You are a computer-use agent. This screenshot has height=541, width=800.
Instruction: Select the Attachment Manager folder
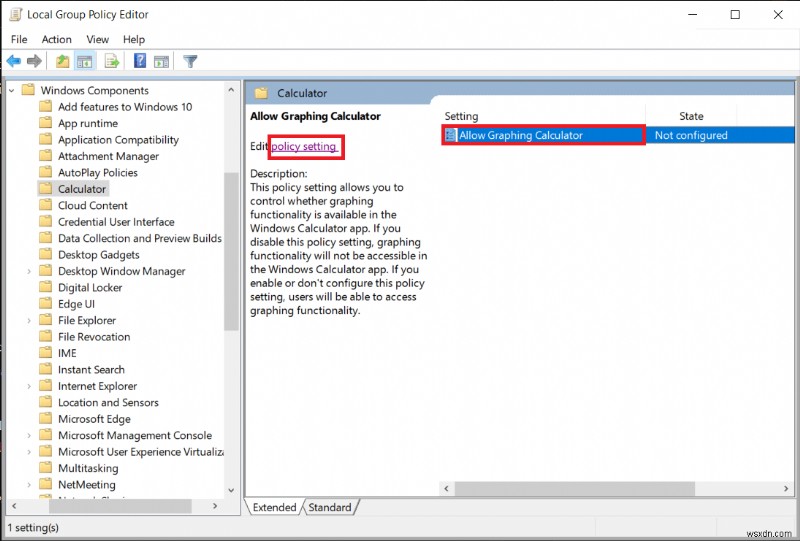[108, 156]
